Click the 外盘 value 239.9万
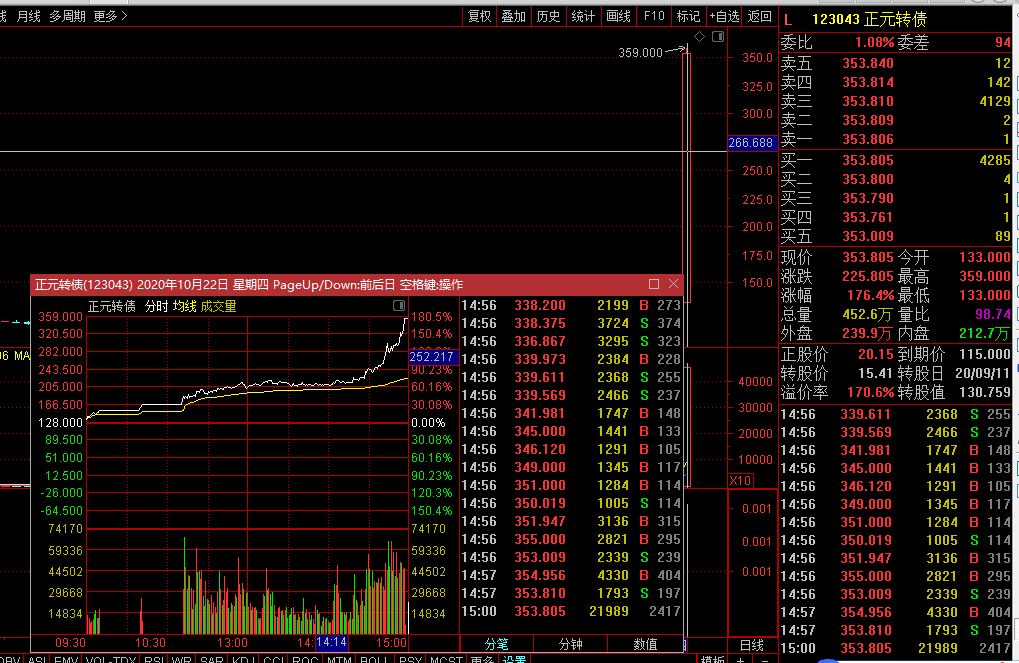Screen dimensions: 1019x663 (867, 333)
